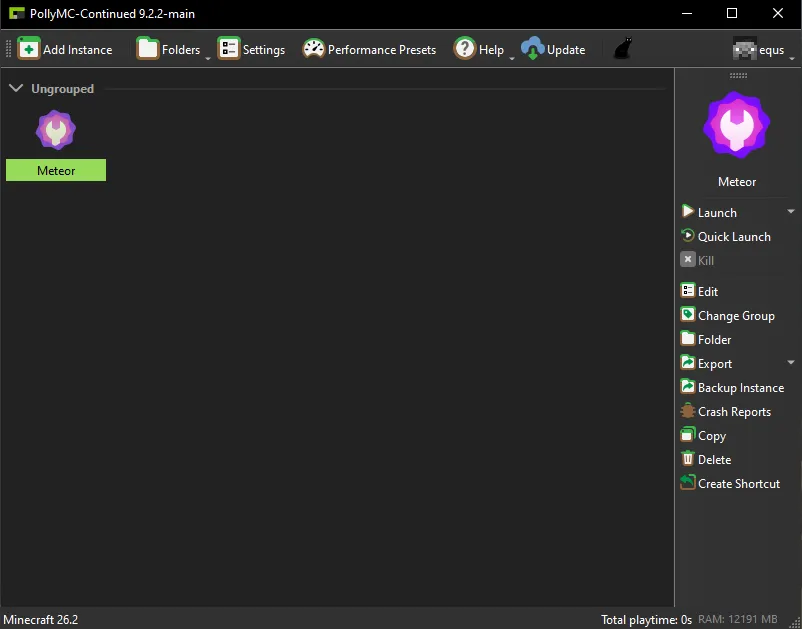Image resolution: width=802 pixels, height=629 pixels.
Task: Open Performance Presets from the toolbar
Action: pyautogui.click(x=369, y=49)
